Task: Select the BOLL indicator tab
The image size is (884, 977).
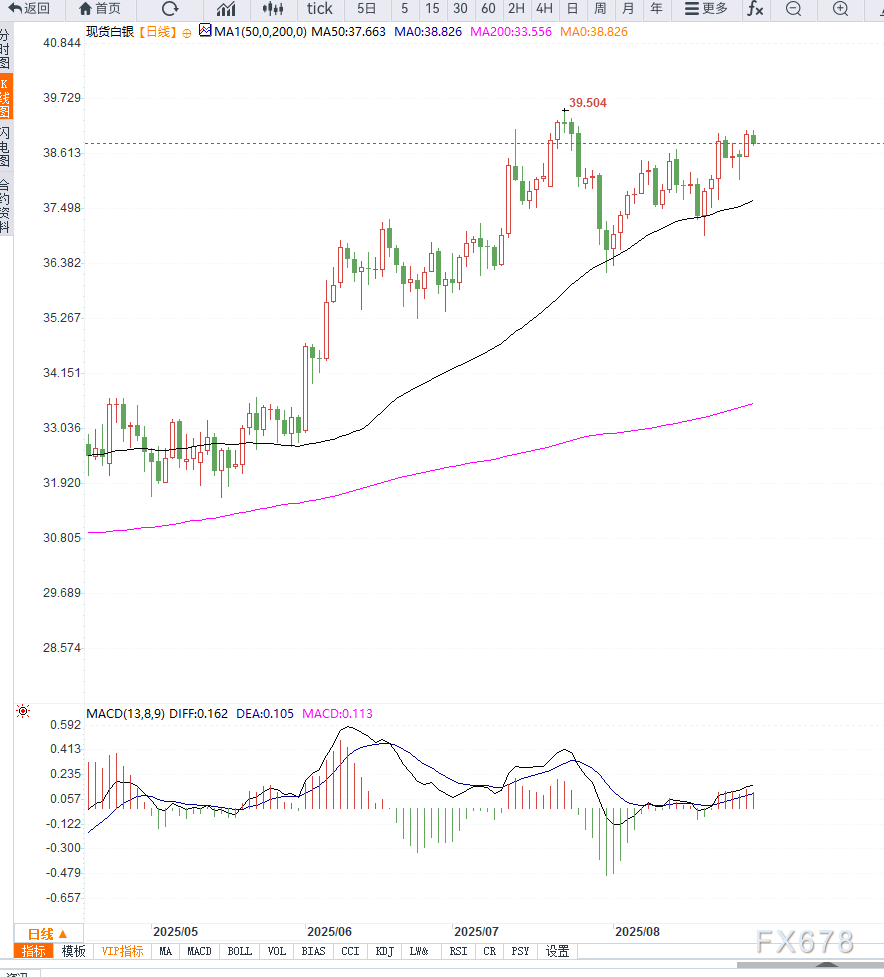Action: (239, 951)
